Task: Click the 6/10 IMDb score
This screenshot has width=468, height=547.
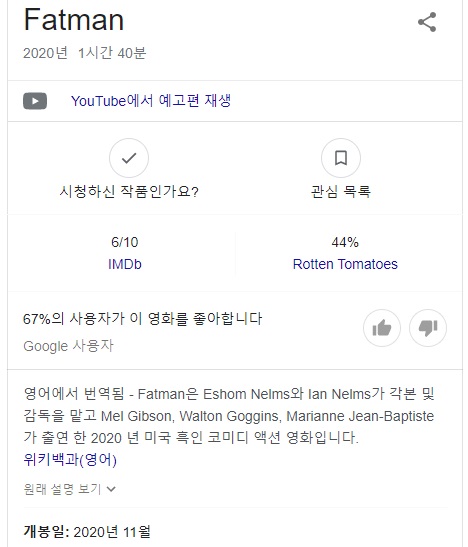Action: tap(125, 242)
